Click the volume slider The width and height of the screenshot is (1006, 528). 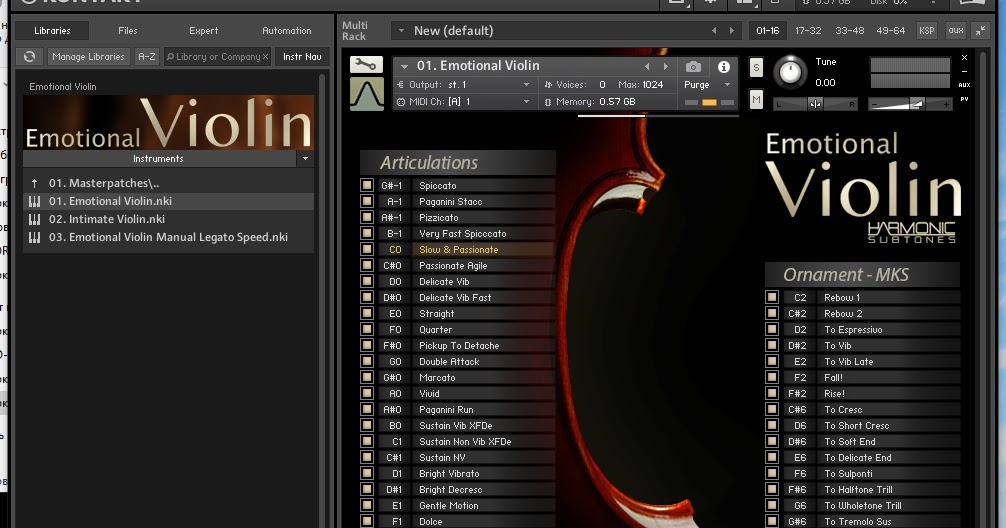click(x=910, y=104)
